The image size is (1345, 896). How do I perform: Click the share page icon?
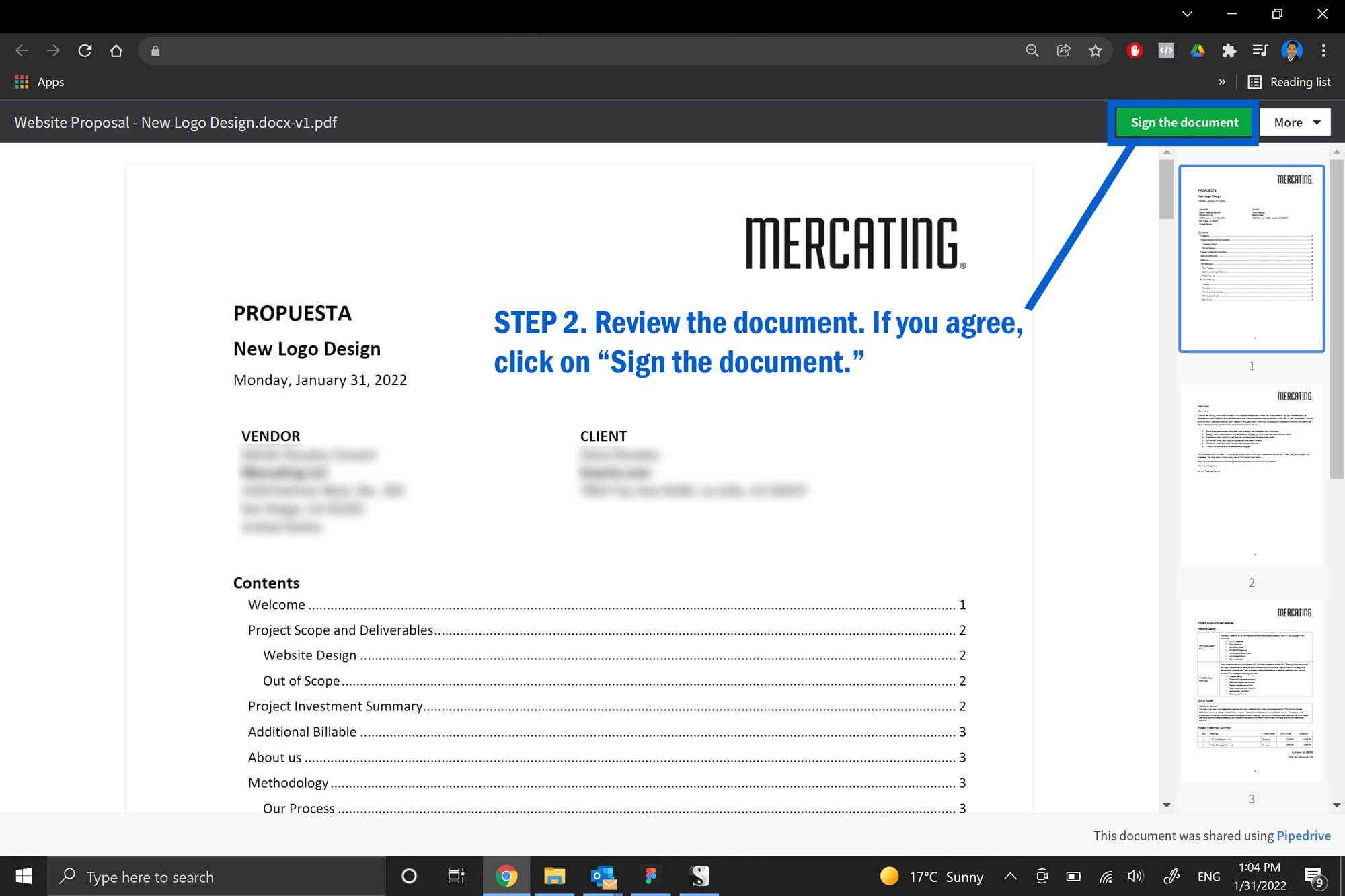pos(1063,50)
